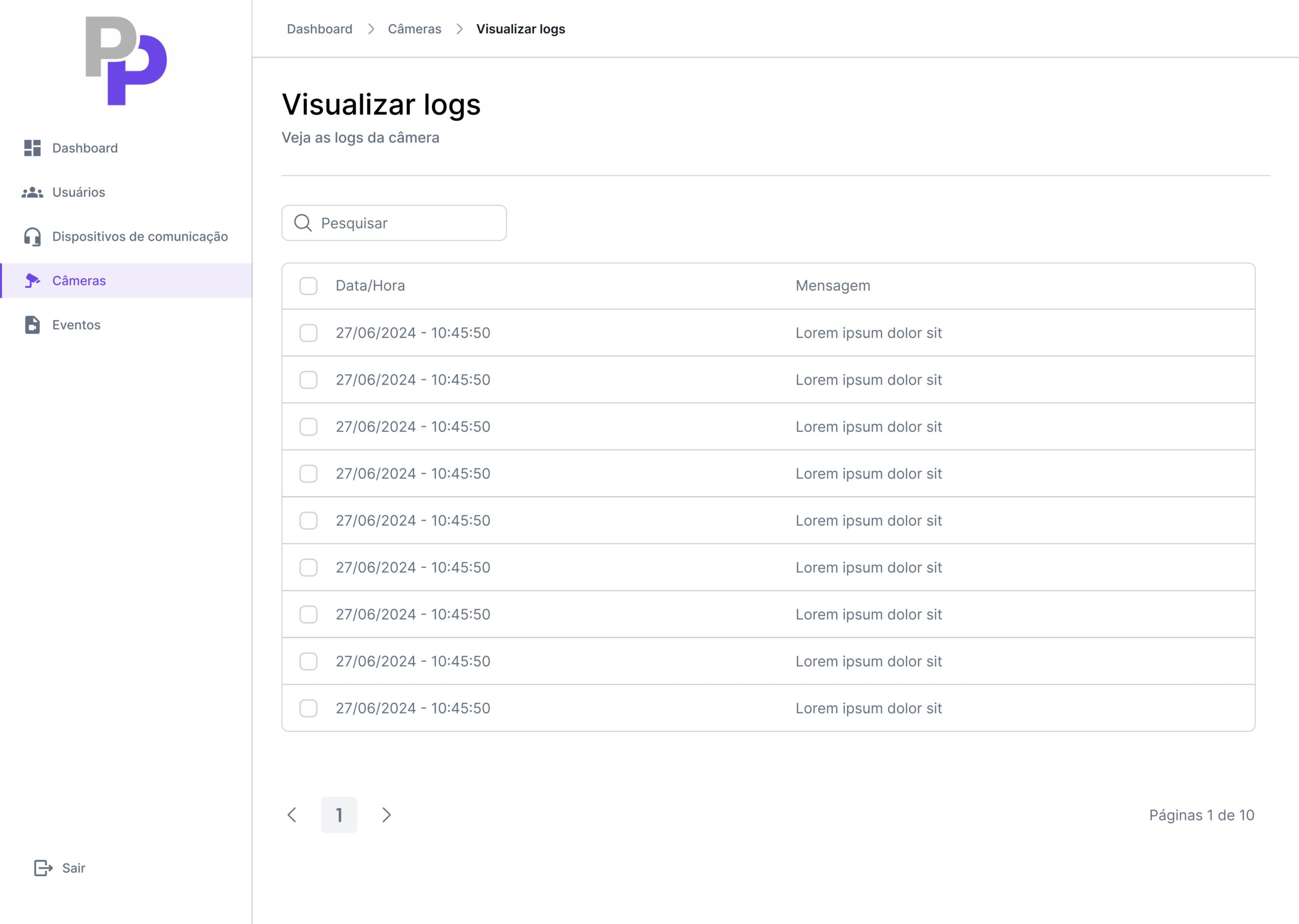Open the Usuários menu item

[79, 192]
